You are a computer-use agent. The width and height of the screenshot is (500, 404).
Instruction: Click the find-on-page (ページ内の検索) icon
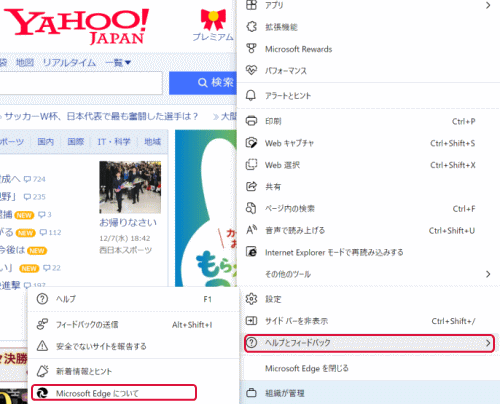click(251, 208)
